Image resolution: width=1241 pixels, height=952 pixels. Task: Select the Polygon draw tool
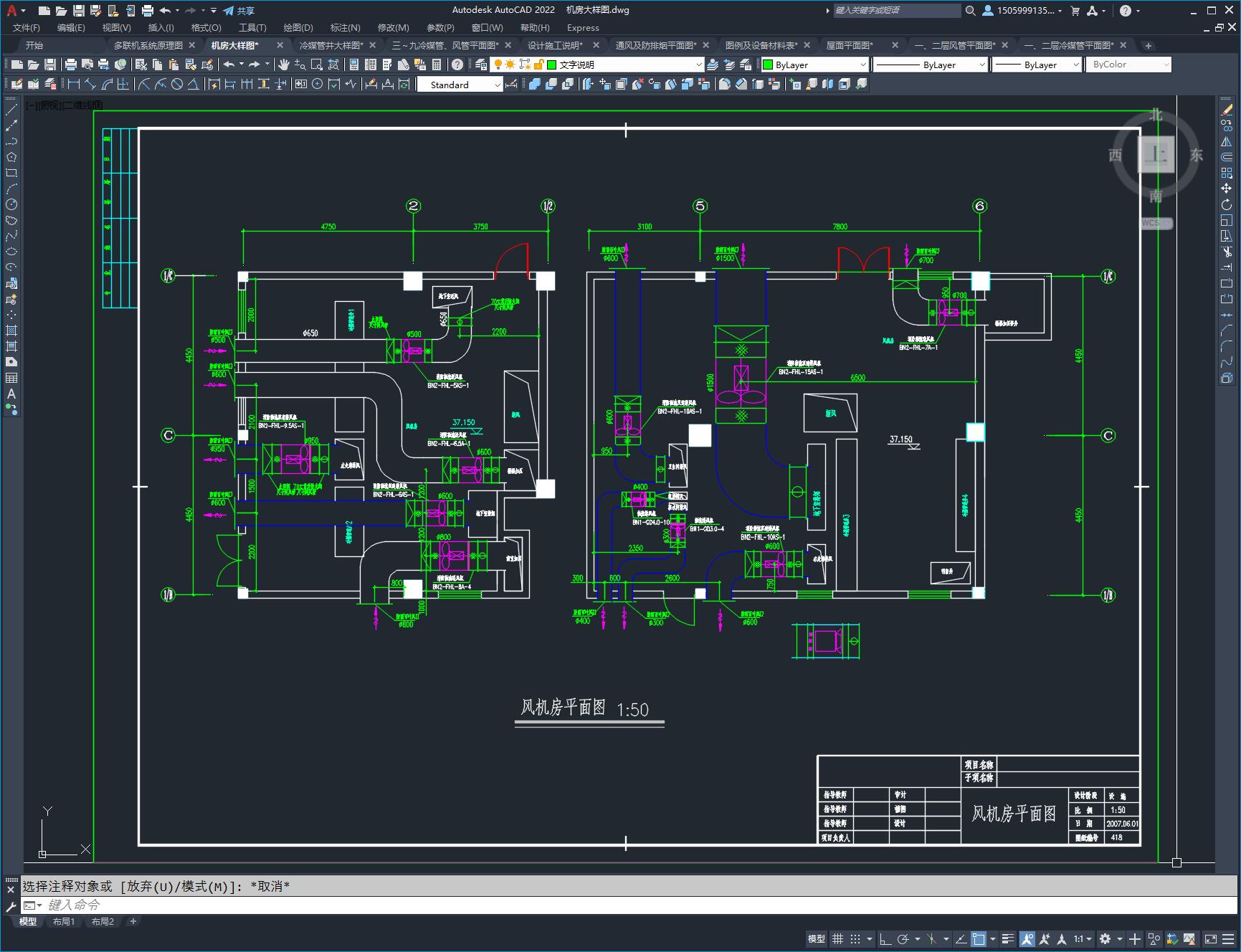pyautogui.click(x=11, y=158)
